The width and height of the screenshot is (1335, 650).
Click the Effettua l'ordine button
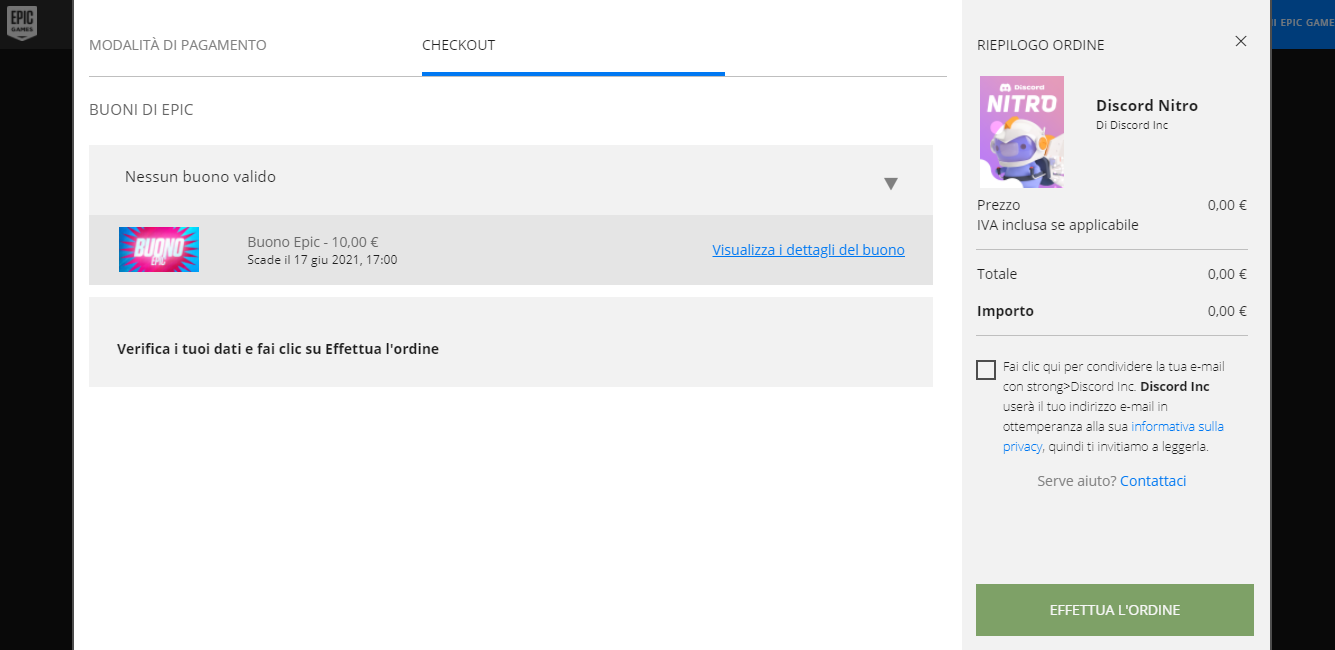click(x=1115, y=610)
